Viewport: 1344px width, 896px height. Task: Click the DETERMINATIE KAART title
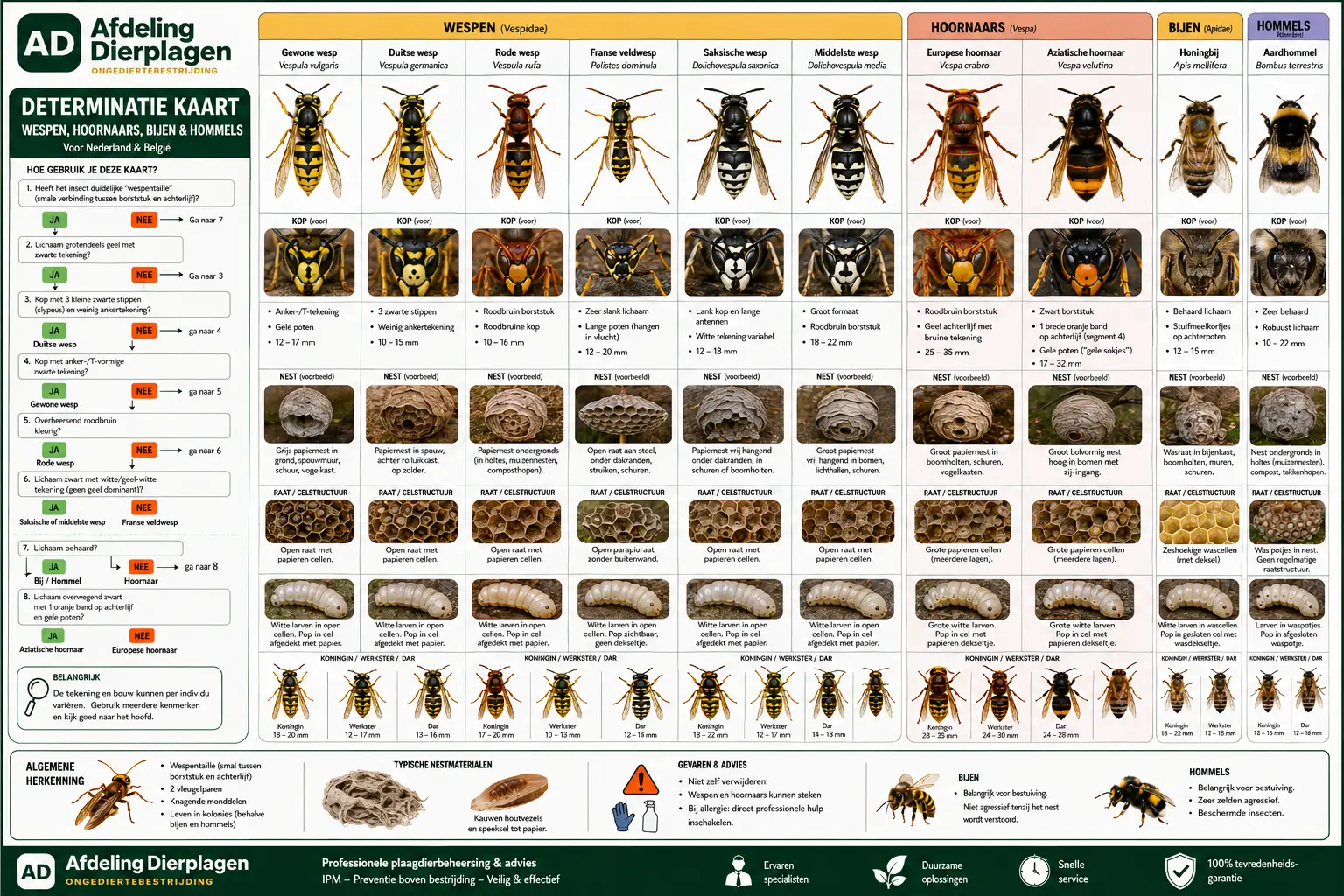(x=130, y=107)
